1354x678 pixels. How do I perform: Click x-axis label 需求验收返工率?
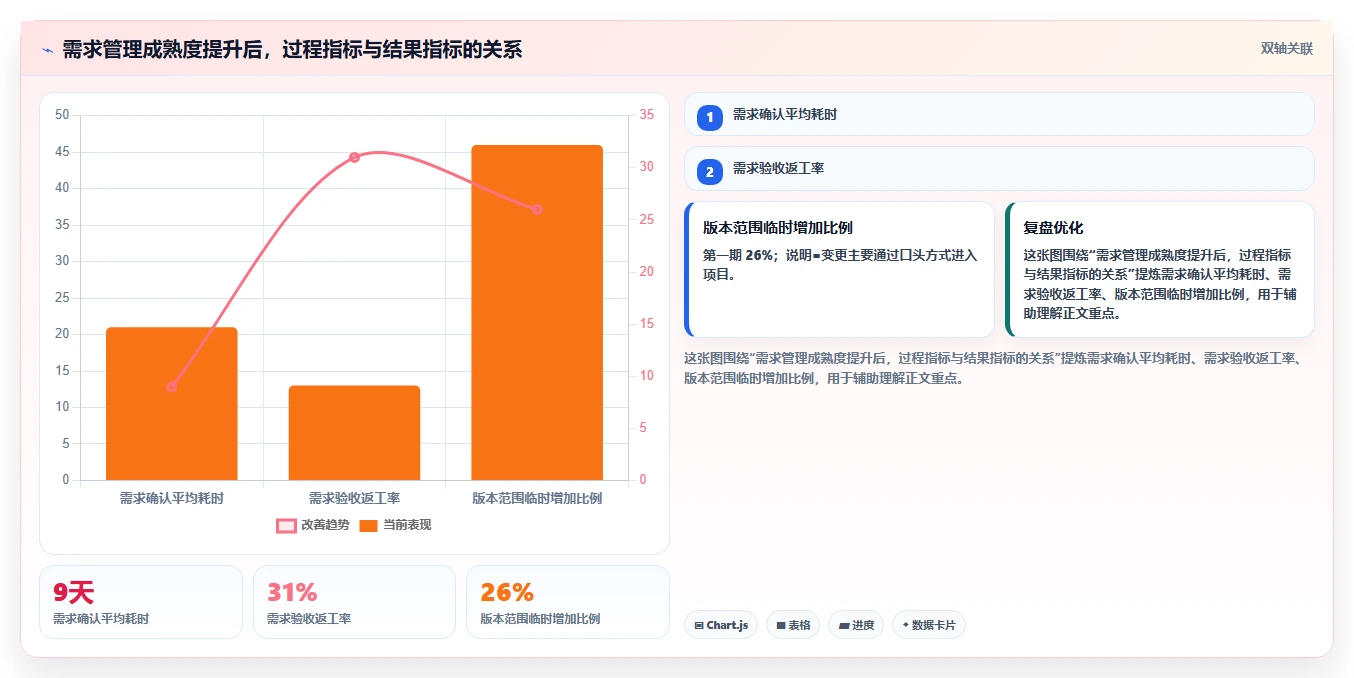point(354,498)
